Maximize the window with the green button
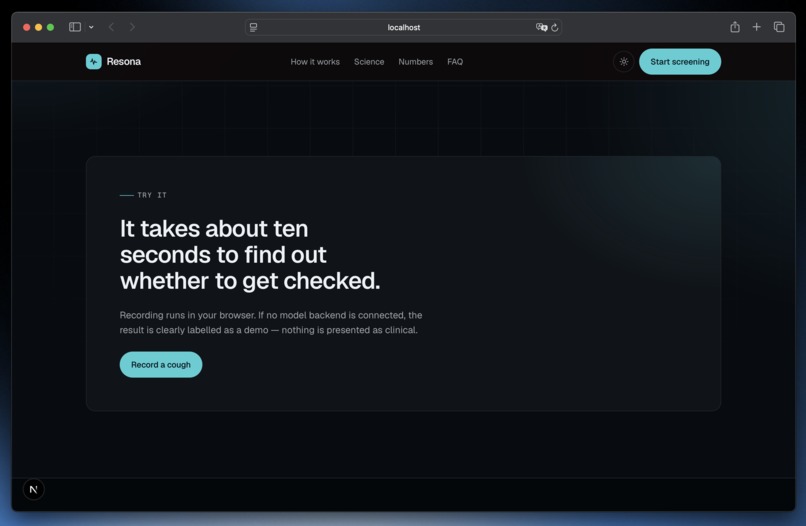806x526 pixels. (x=50, y=27)
